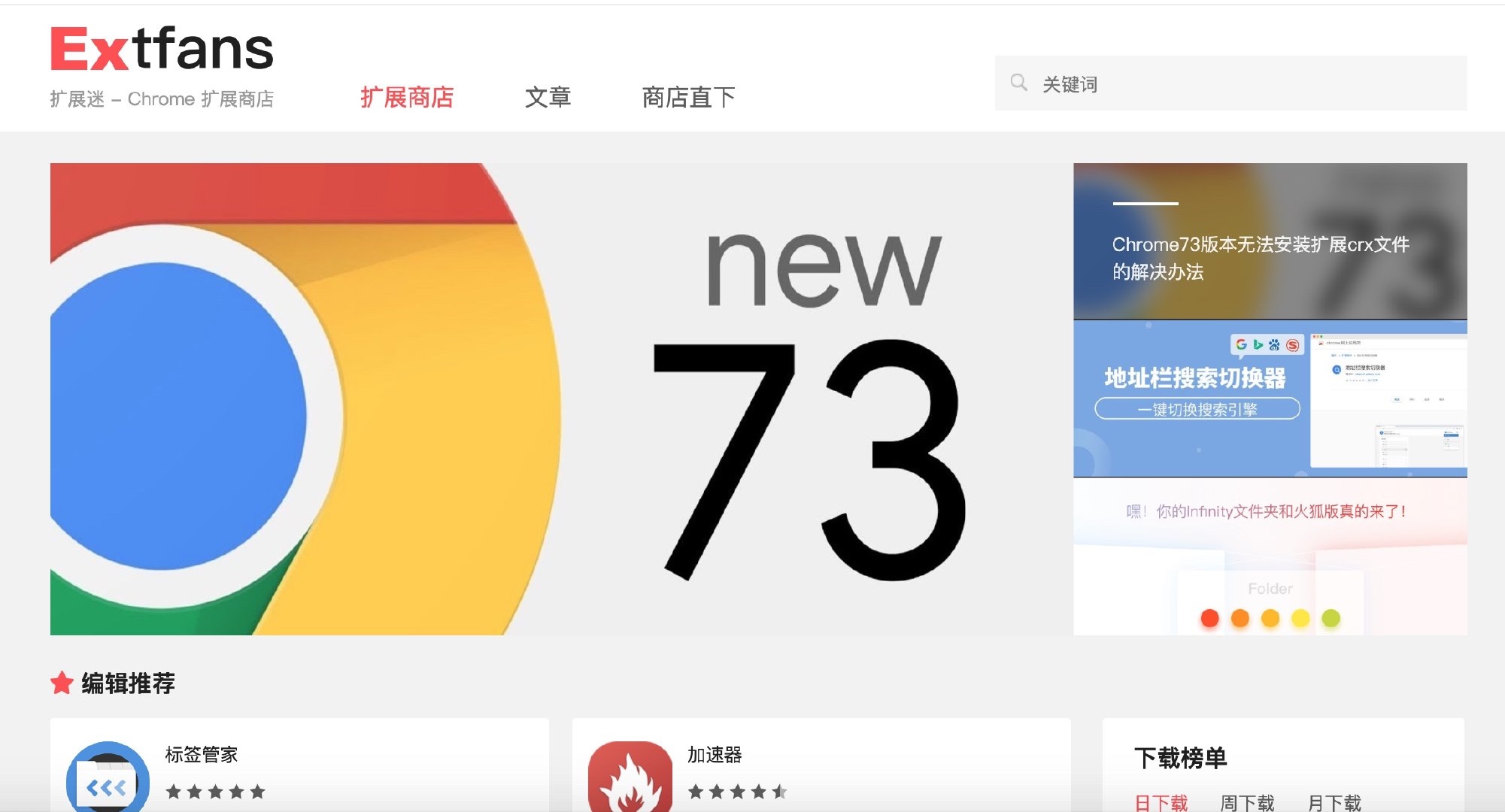The image size is (1505, 812).
Task: Click the 关键词 search field
Action: point(1230,83)
